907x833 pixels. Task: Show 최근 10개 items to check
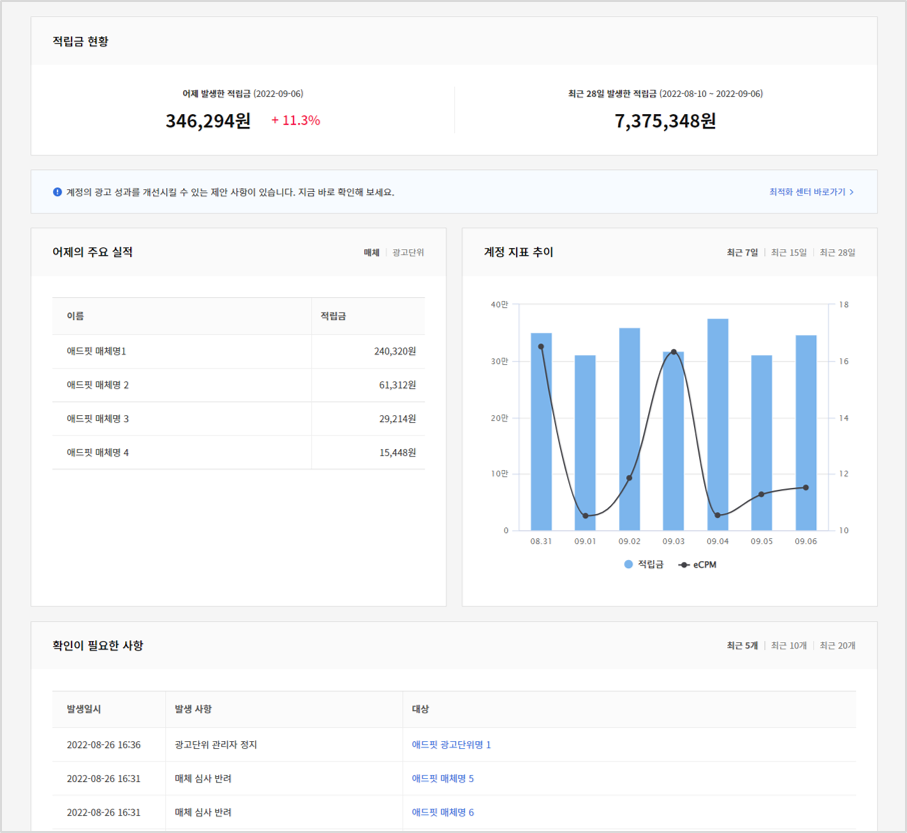tap(788, 646)
